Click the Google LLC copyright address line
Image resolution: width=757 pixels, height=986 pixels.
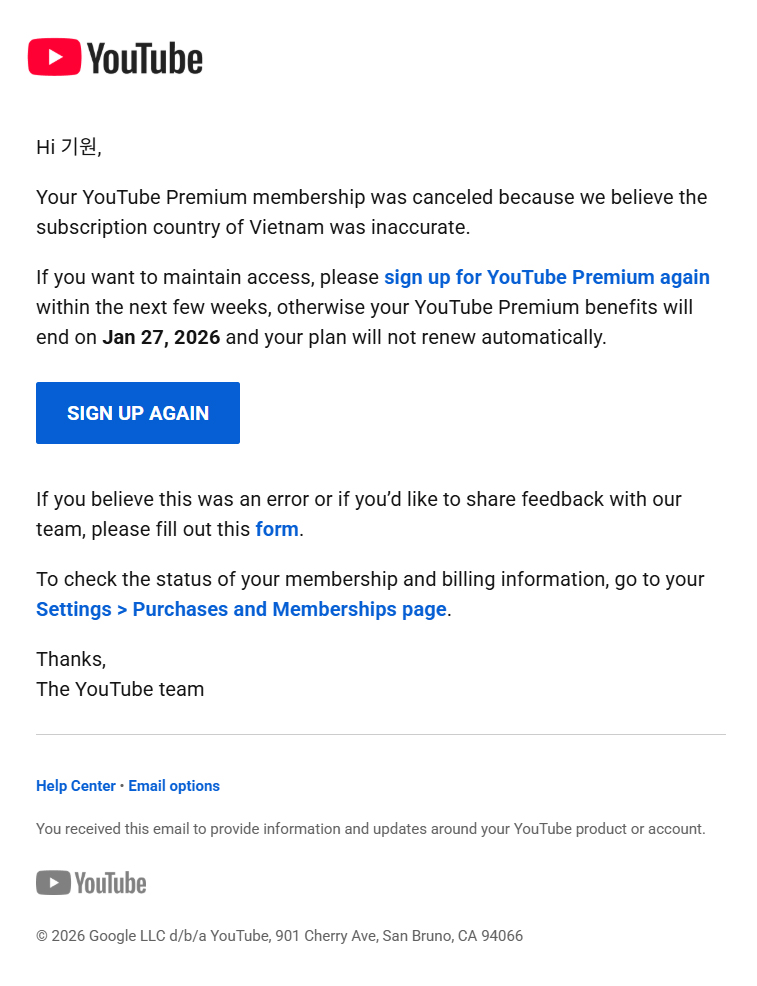pyautogui.click(x=279, y=936)
